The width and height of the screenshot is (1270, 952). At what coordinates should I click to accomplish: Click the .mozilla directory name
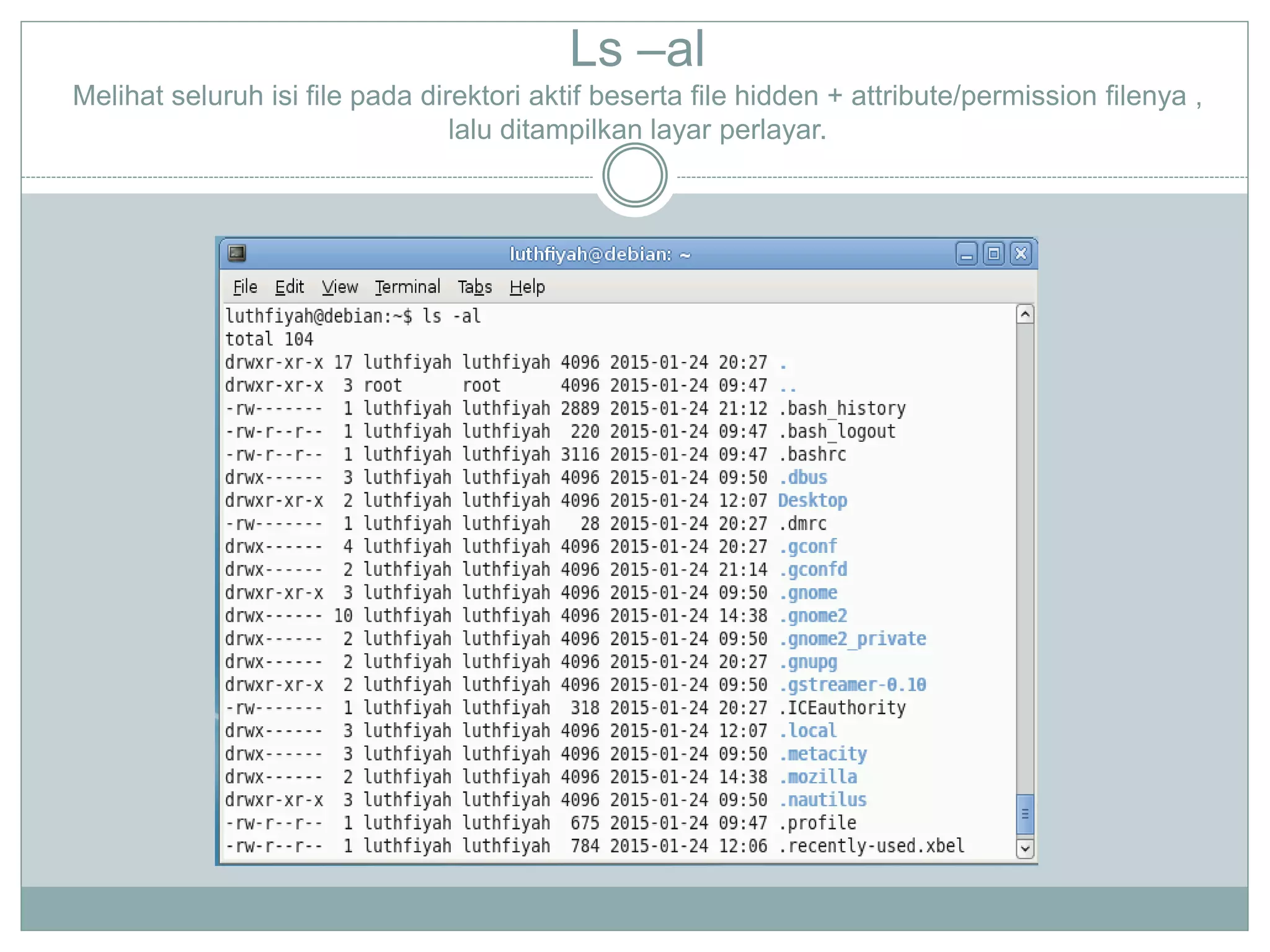click(818, 777)
